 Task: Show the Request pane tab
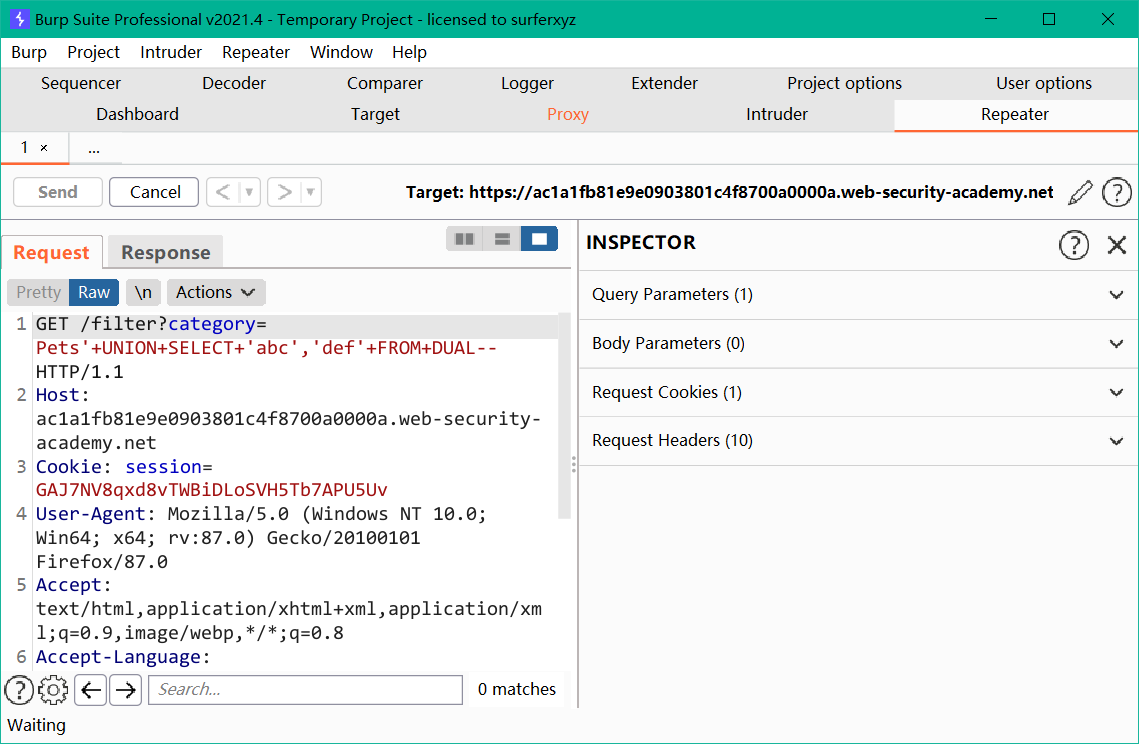[52, 252]
